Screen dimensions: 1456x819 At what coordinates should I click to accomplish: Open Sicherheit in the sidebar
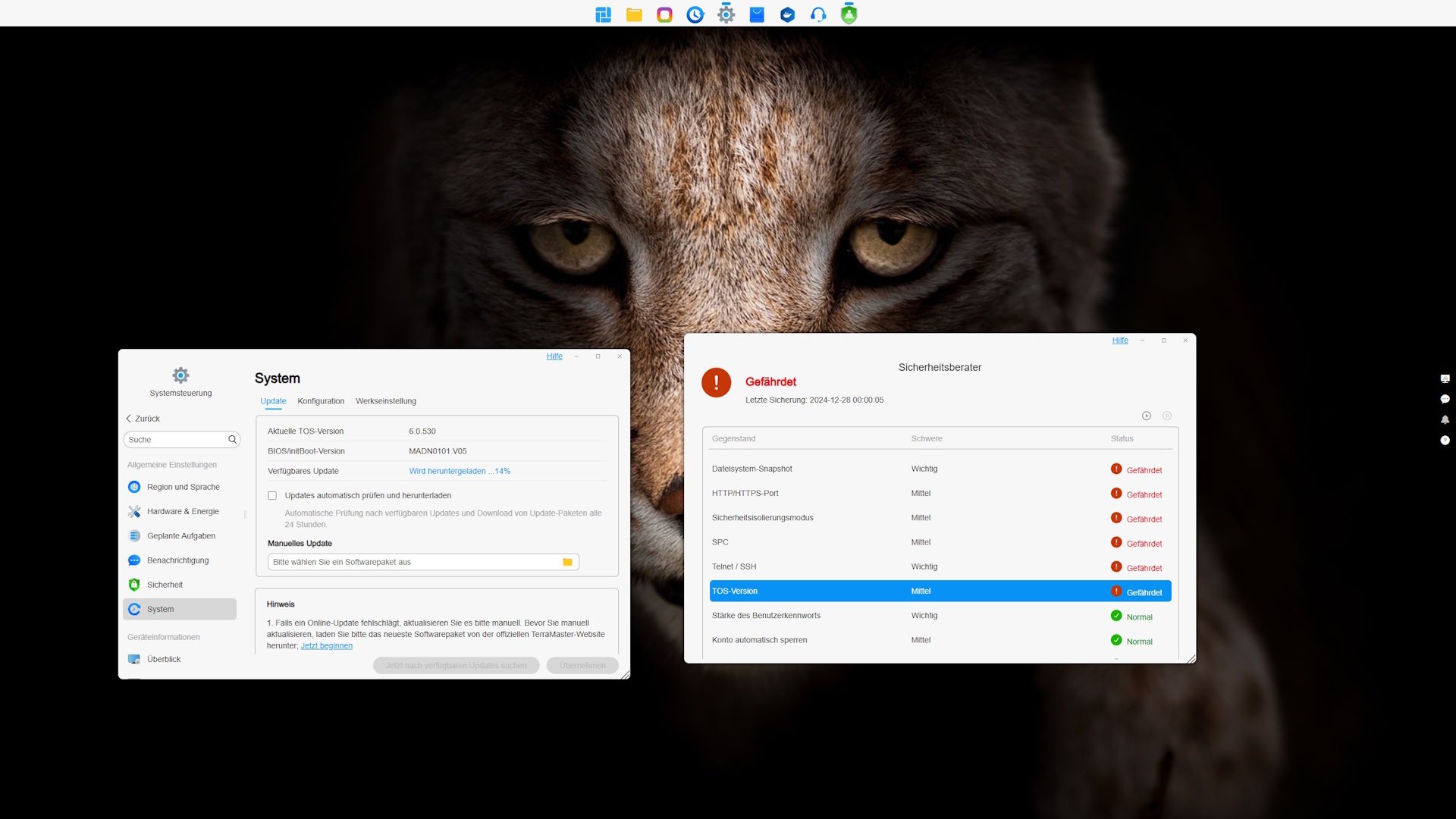coord(165,585)
